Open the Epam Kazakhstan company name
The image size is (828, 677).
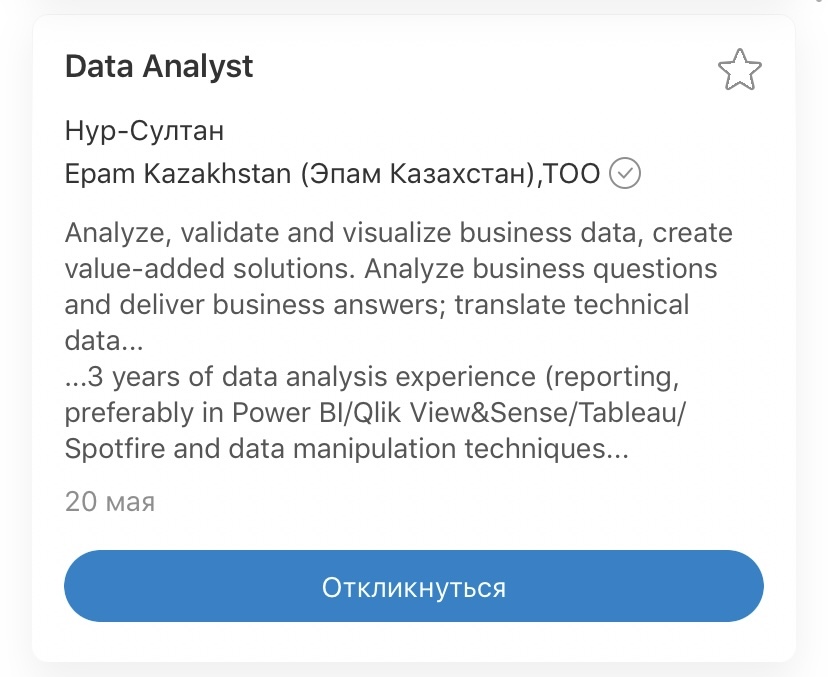pyautogui.click(x=332, y=174)
